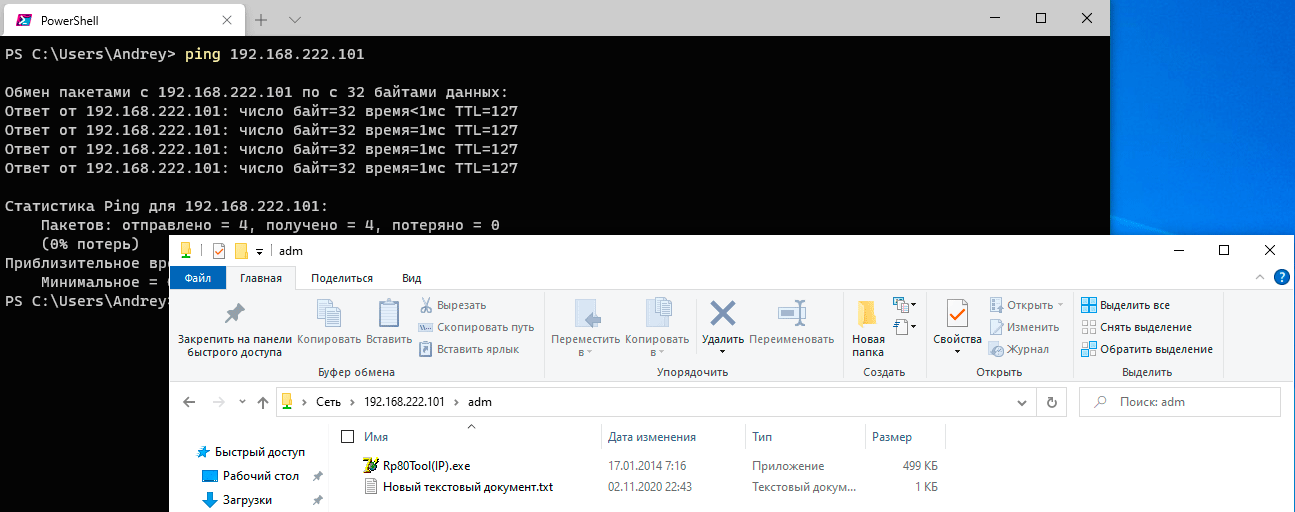Image resolution: width=1295 pixels, height=512 pixels.
Task: Select the Главная ribbon tab
Action: click(x=261, y=278)
